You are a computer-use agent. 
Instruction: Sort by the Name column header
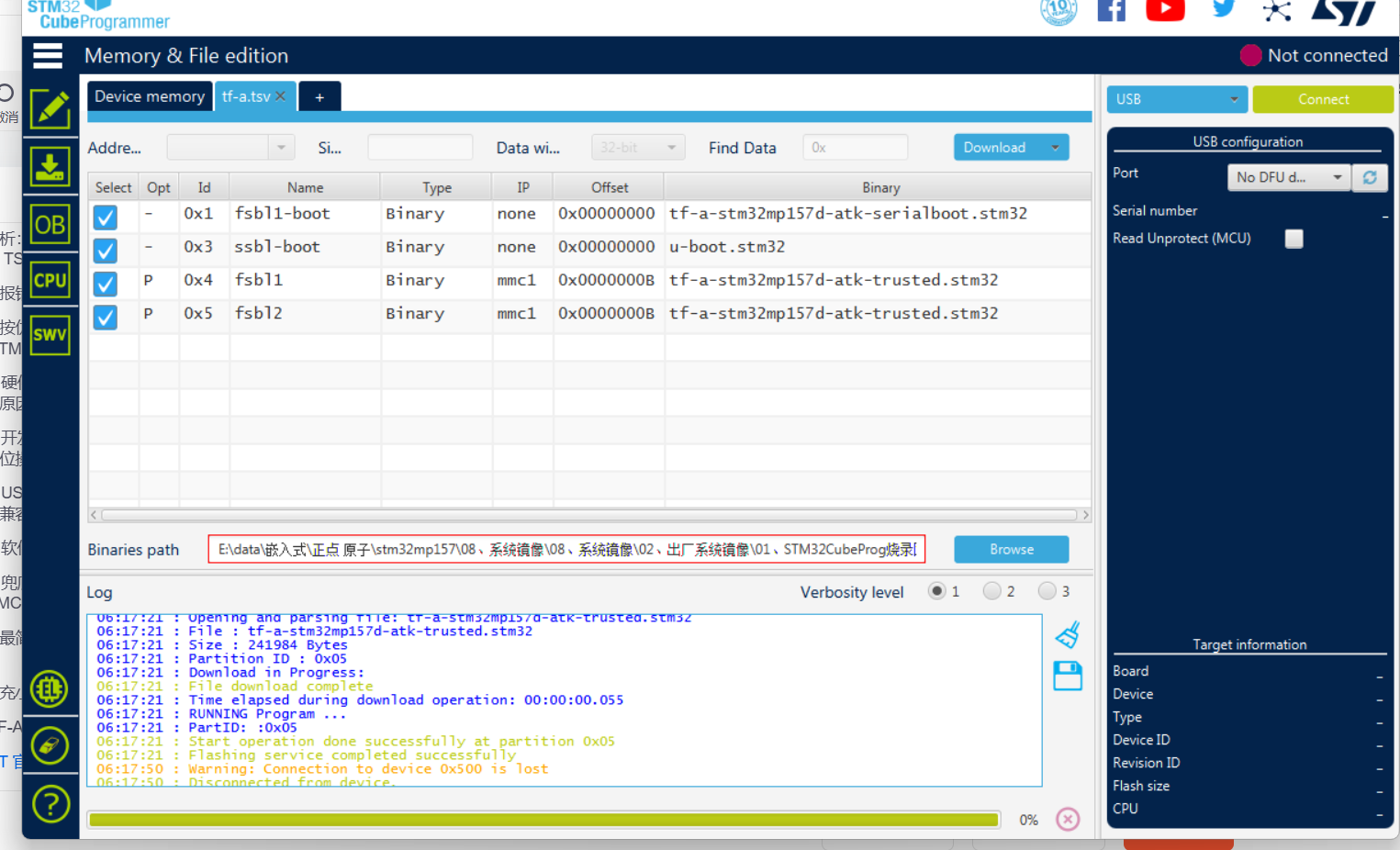point(305,187)
